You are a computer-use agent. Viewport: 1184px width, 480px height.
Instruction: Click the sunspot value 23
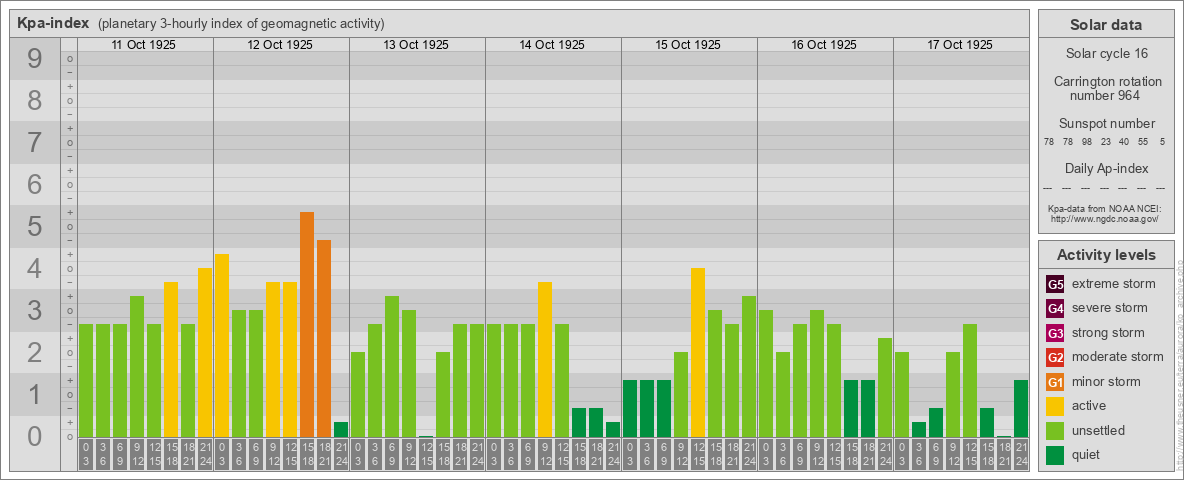tap(1105, 141)
